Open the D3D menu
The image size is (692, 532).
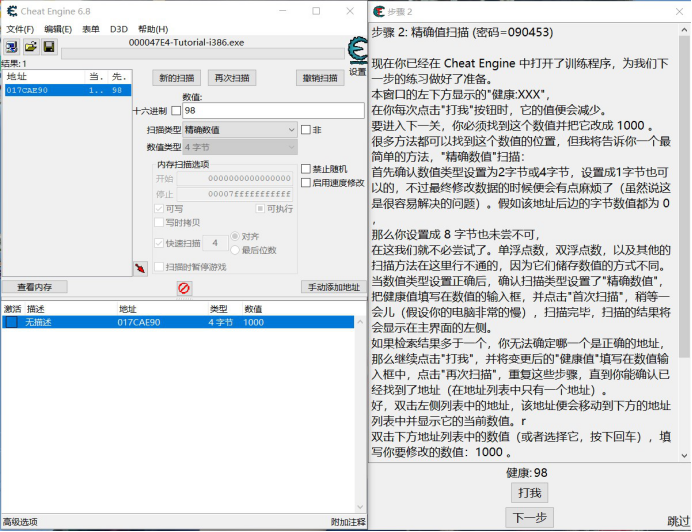click(119, 29)
